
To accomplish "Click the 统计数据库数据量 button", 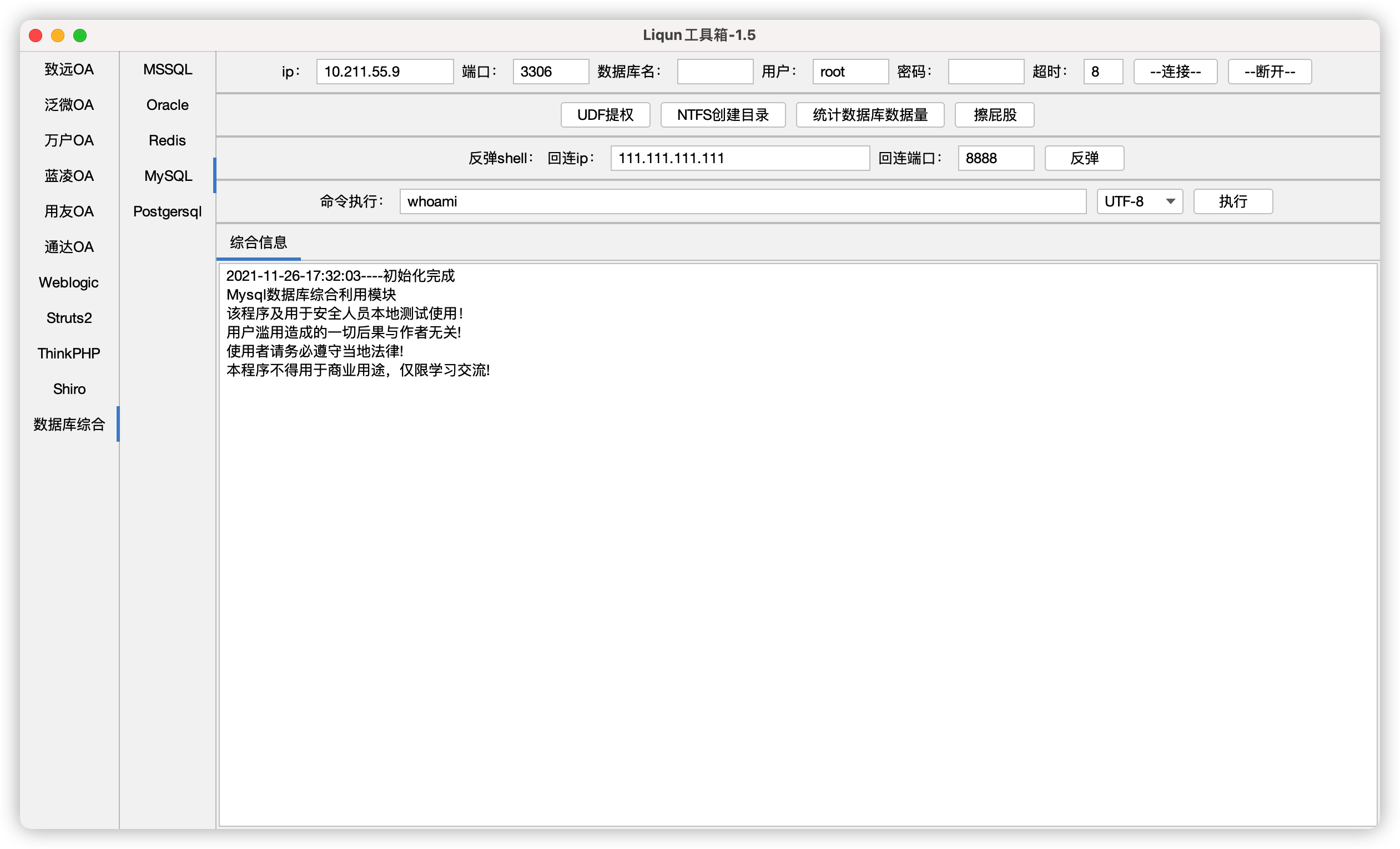I will point(869,115).
